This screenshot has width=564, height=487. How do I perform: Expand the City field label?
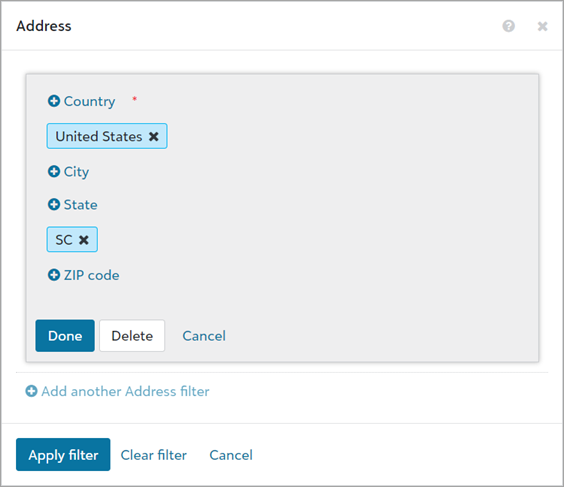coord(76,172)
